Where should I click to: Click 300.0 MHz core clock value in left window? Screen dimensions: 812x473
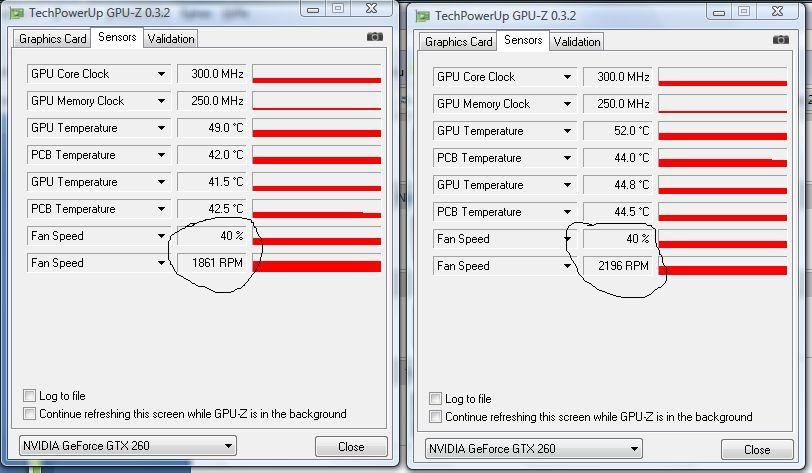212,74
